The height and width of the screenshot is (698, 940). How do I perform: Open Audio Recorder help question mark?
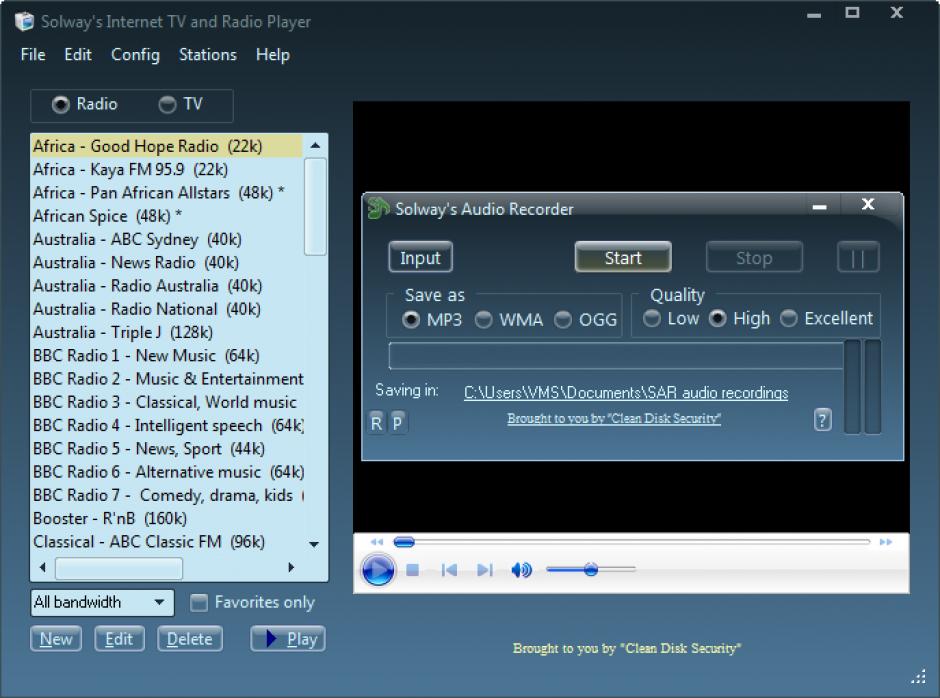822,420
